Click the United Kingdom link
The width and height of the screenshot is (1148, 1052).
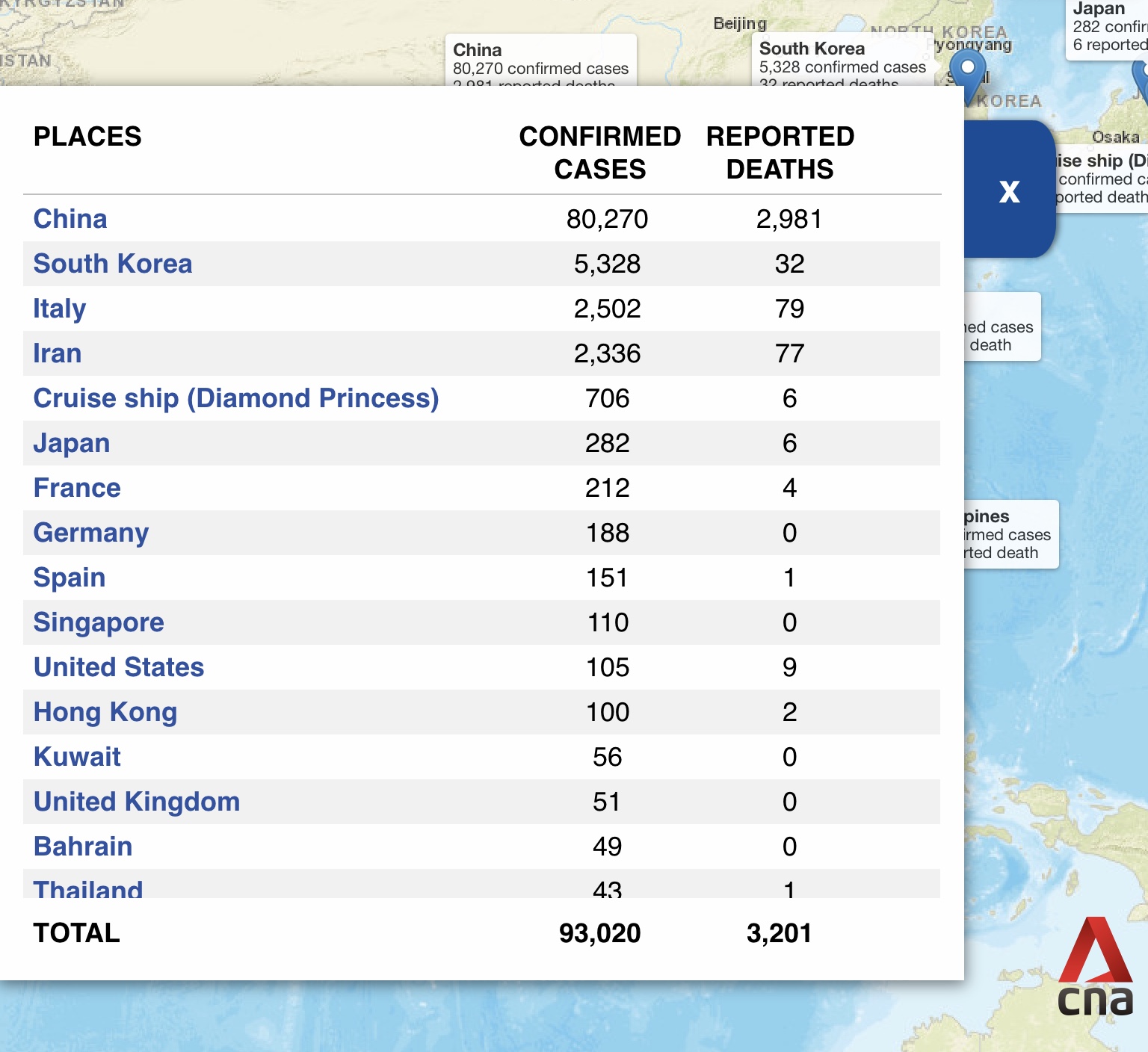pyautogui.click(x=137, y=802)
